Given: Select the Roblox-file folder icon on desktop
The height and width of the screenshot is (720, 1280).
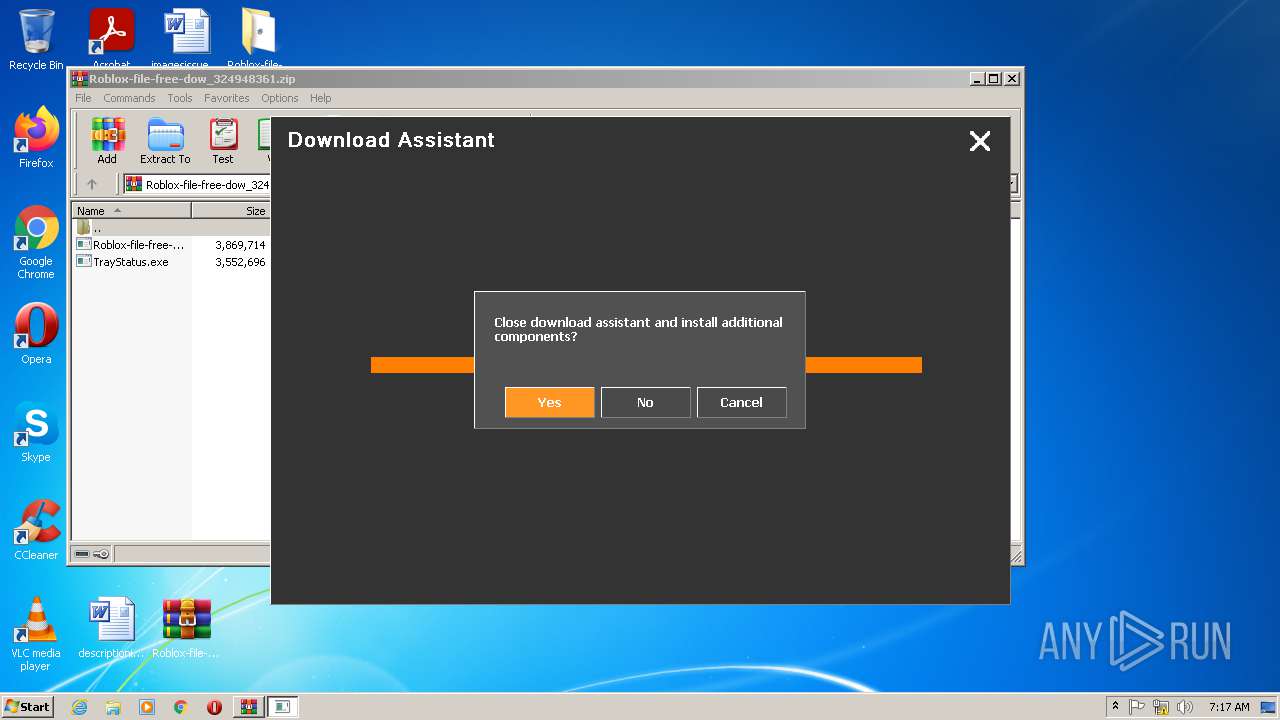Looking at the screenshot, I should [258, 38].
